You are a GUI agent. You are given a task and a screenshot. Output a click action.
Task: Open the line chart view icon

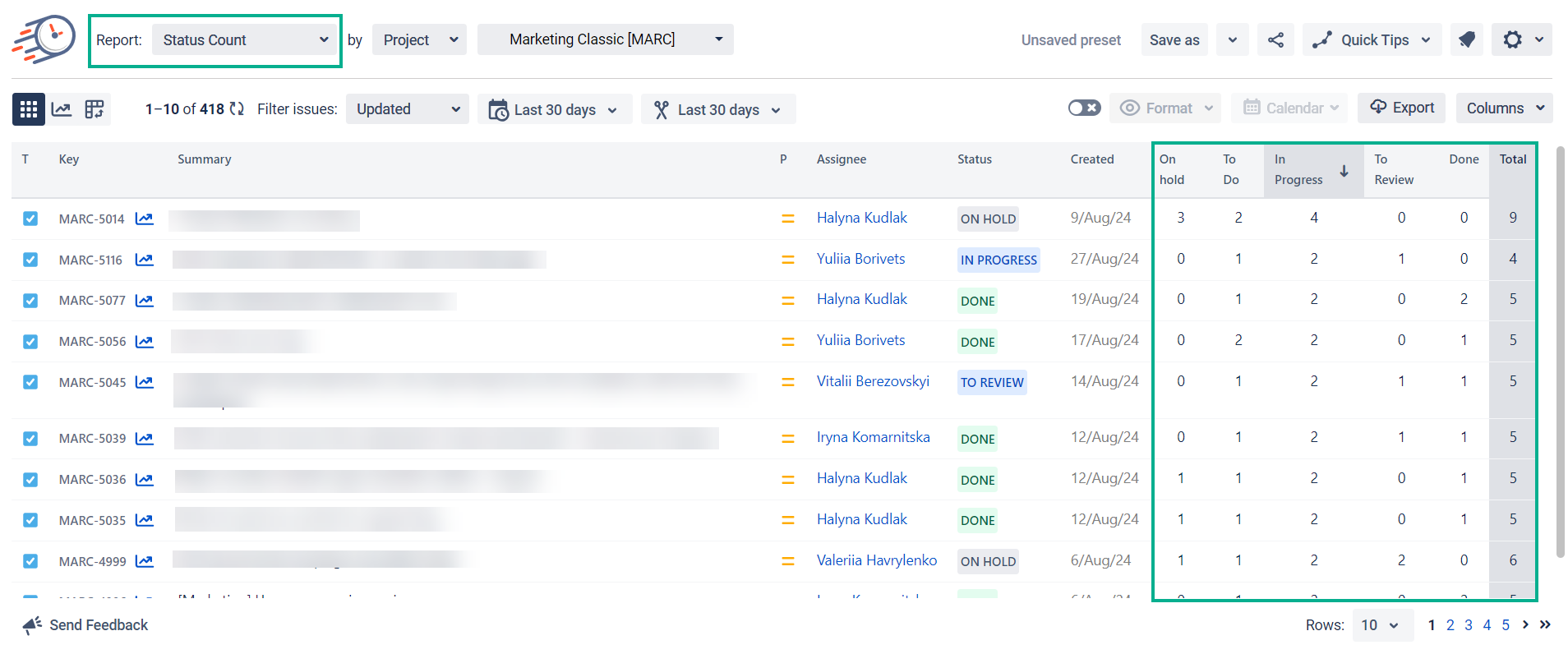[62, 109]
